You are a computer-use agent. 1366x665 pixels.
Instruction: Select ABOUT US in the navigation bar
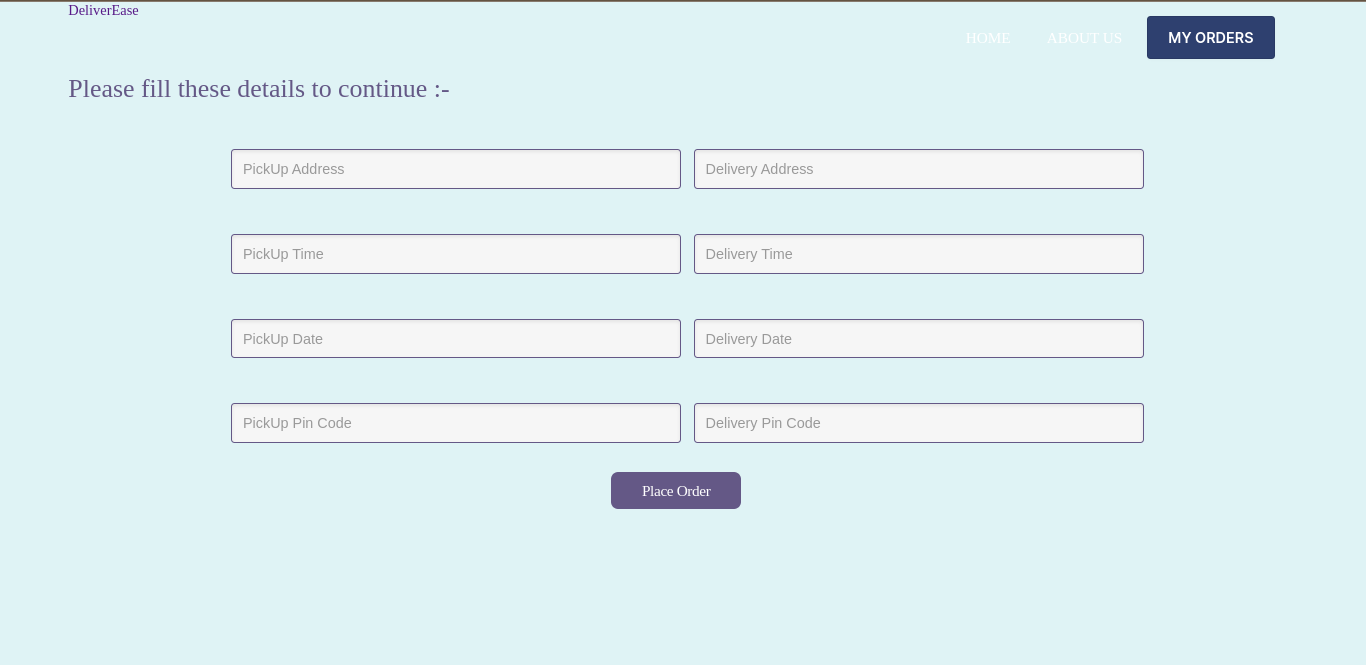coord(1084,38)
